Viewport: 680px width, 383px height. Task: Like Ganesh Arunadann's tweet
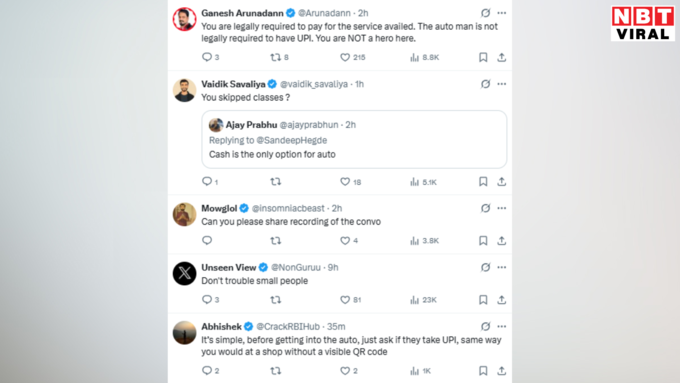pos(345,57)
